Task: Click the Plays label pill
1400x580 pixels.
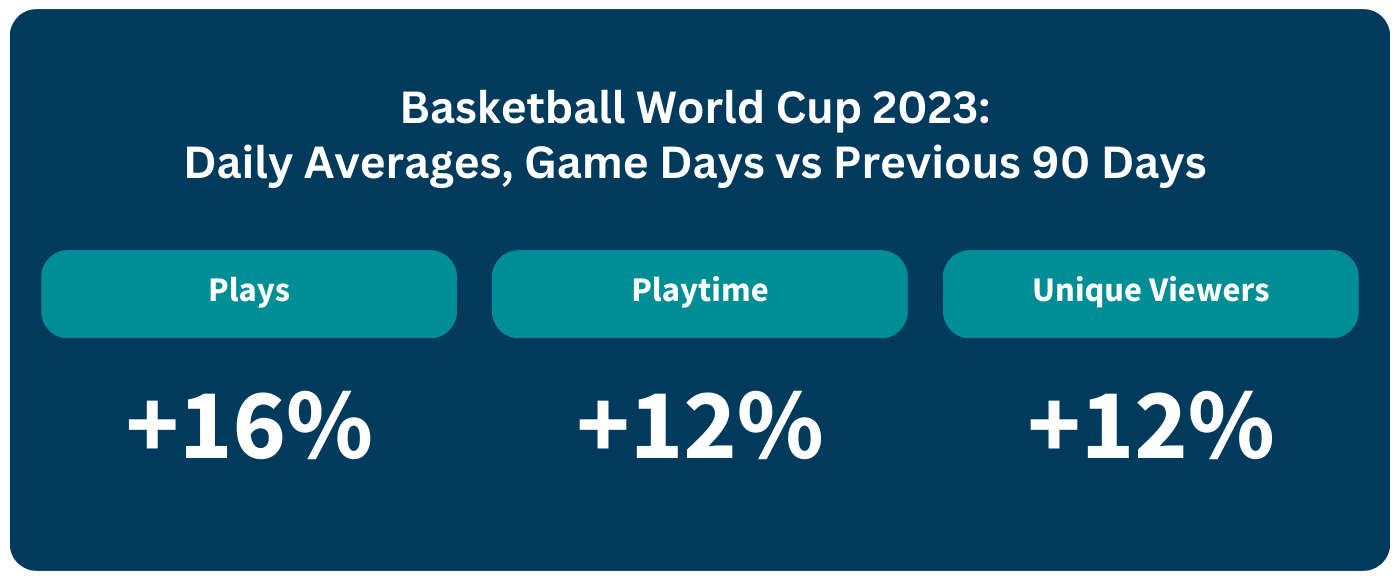Action: [249, 293]
